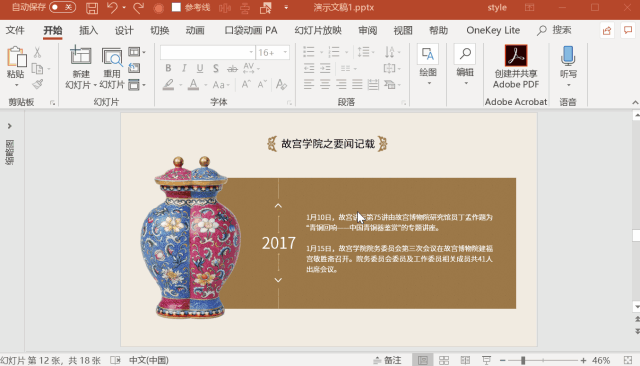640x366 pixels.
Task: Open the font name combo box dropdown
Action: (x=251, y=52)
